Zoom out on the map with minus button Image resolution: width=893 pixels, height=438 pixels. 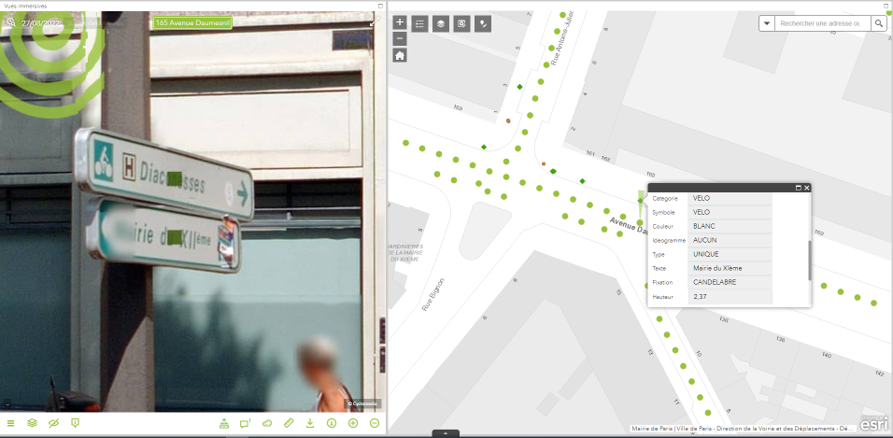click(400, 38)
